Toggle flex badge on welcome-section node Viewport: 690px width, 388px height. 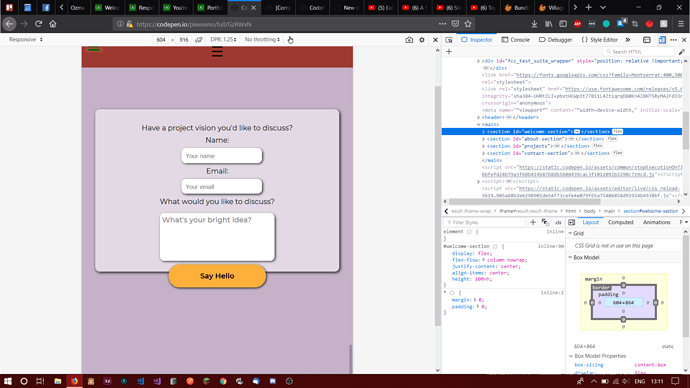(x=617, y=132)
